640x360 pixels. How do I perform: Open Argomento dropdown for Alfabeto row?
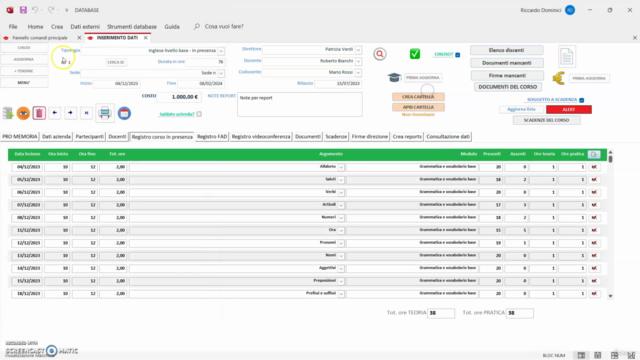341,167
